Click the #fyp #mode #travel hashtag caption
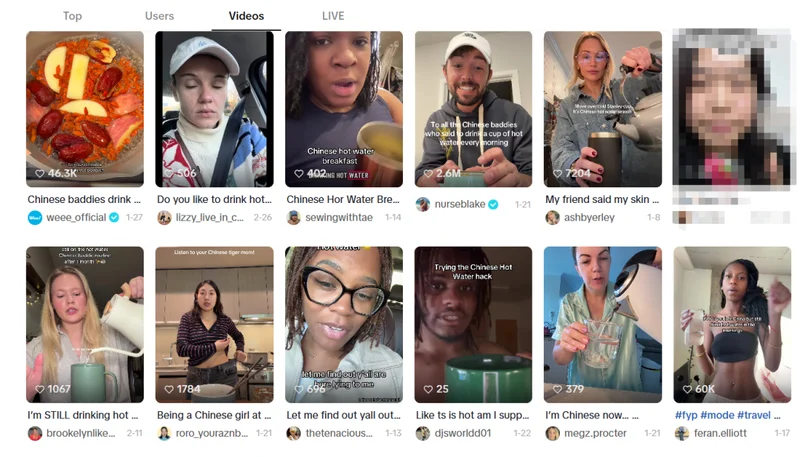The height and width of the screenshot is (457, 800). coord(722,415)
